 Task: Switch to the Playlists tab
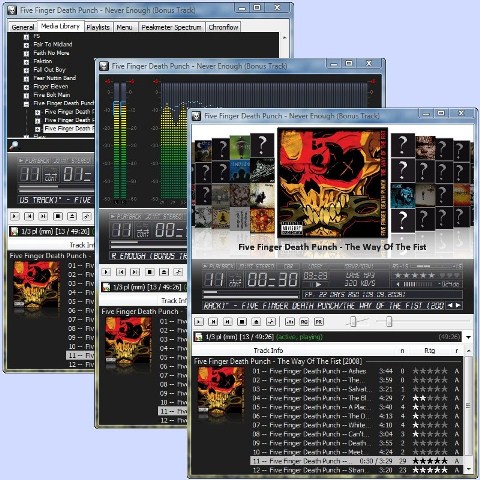[98, 27]
